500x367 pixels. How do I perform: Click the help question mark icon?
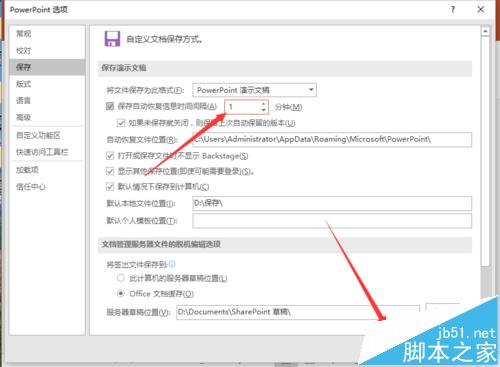click(453, 9)
